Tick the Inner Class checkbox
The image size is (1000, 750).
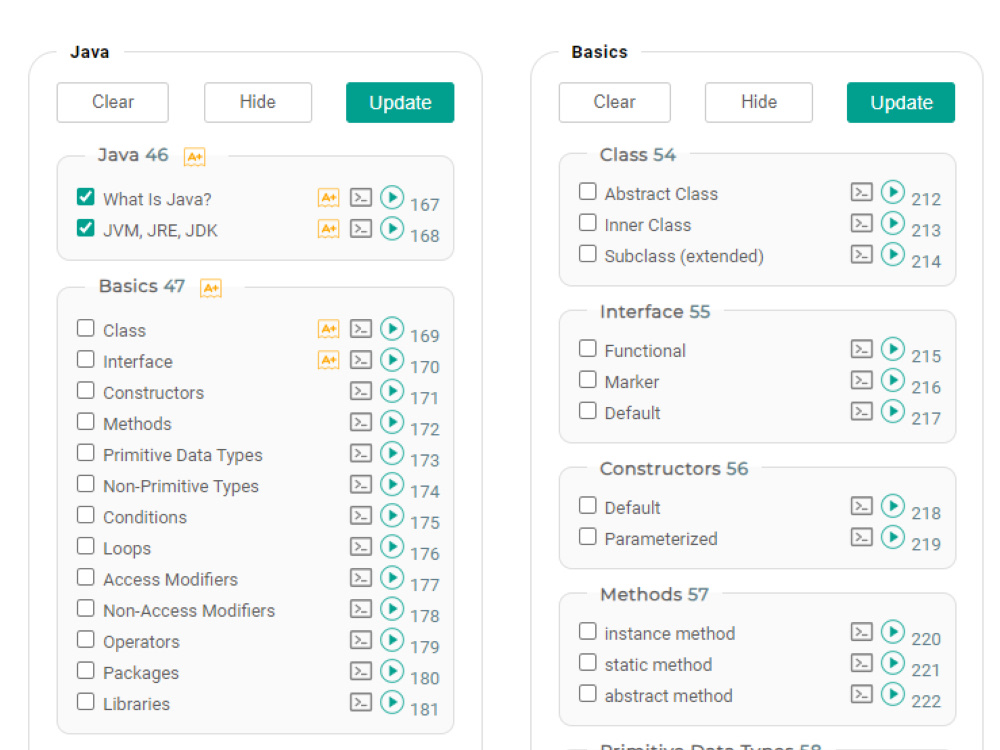pos(587,223)
